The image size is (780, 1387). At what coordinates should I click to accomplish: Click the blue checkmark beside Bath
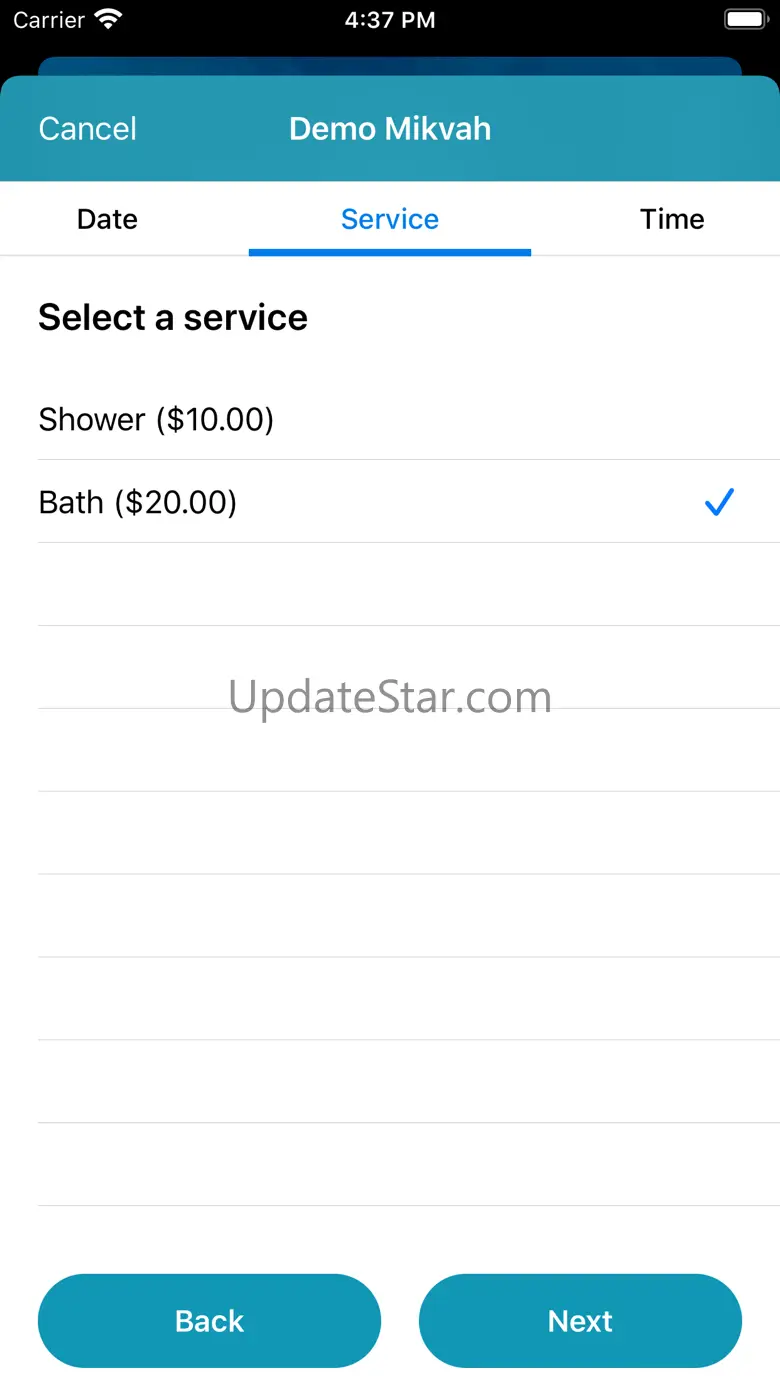point(719,502)
